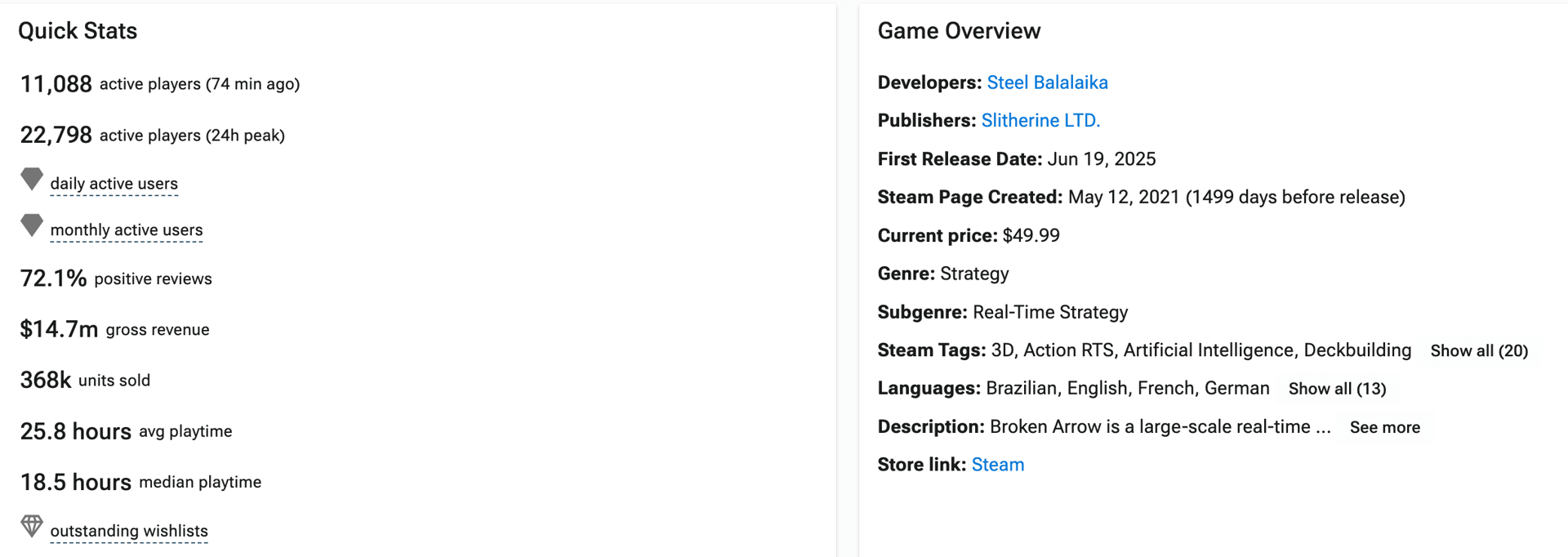Click the $14.7m gross revenue stat
The image size is (1568, 557).
pyautogui.click(x=59, y=329)
